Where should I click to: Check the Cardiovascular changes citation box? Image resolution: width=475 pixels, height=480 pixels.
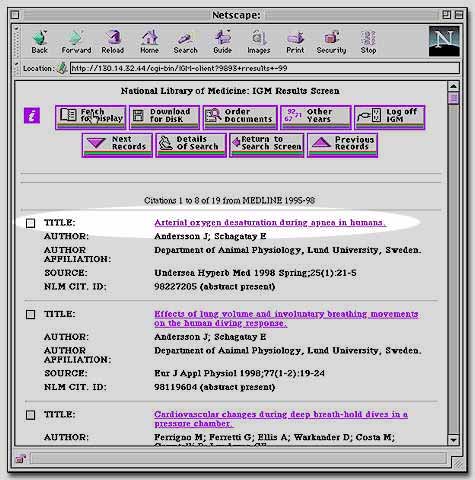pos(30,415)
